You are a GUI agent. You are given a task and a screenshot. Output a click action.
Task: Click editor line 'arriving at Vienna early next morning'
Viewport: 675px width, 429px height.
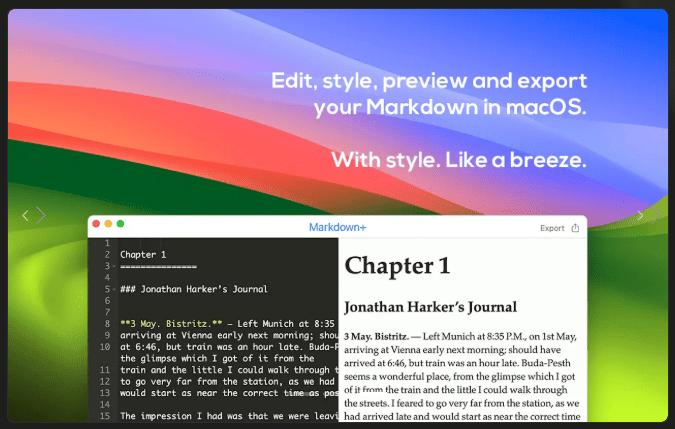click(229, 335)
